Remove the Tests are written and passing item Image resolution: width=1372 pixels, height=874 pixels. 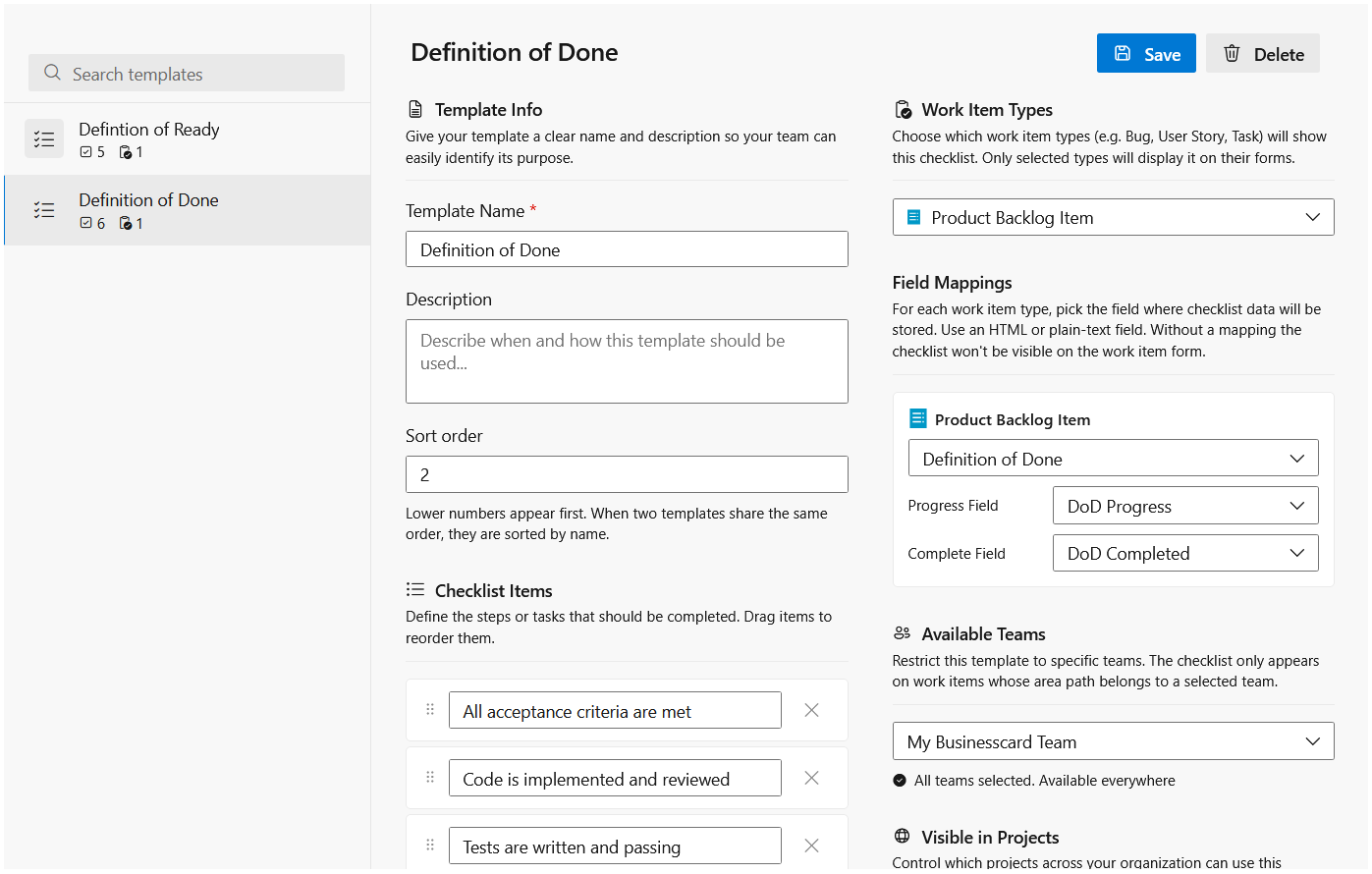click(x=811, y=846)
